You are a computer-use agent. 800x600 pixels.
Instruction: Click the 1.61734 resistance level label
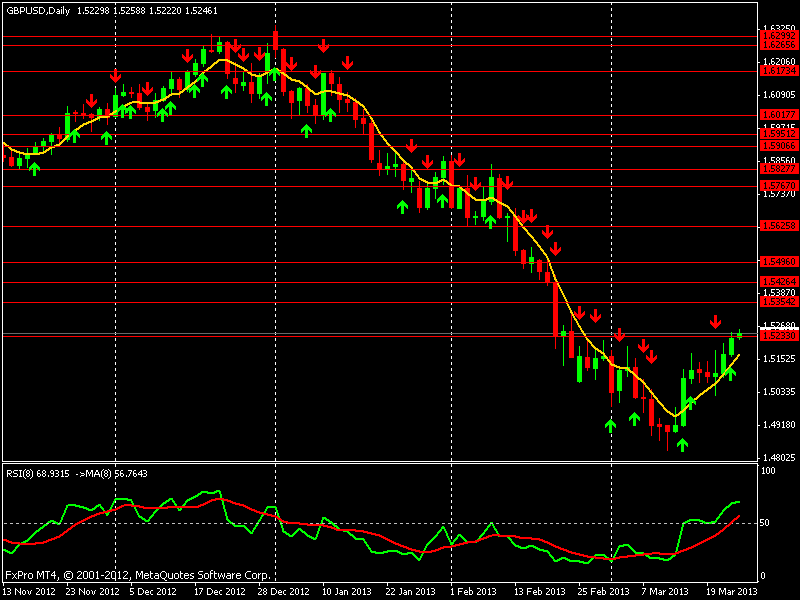779,71
